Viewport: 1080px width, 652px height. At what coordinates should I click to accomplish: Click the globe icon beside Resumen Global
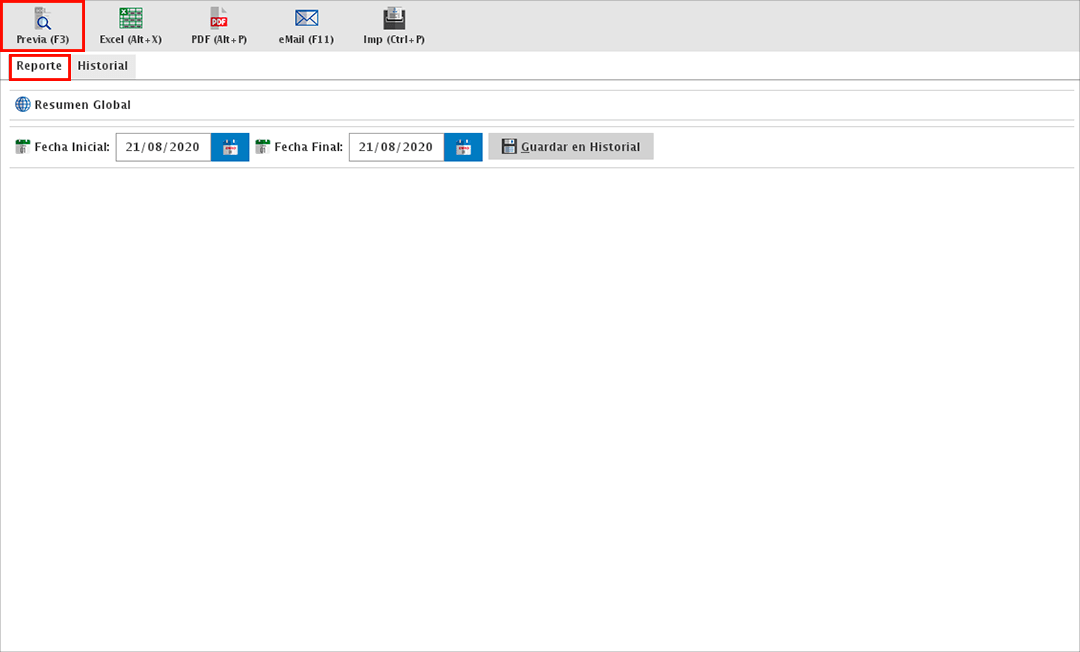coord(23,105)
